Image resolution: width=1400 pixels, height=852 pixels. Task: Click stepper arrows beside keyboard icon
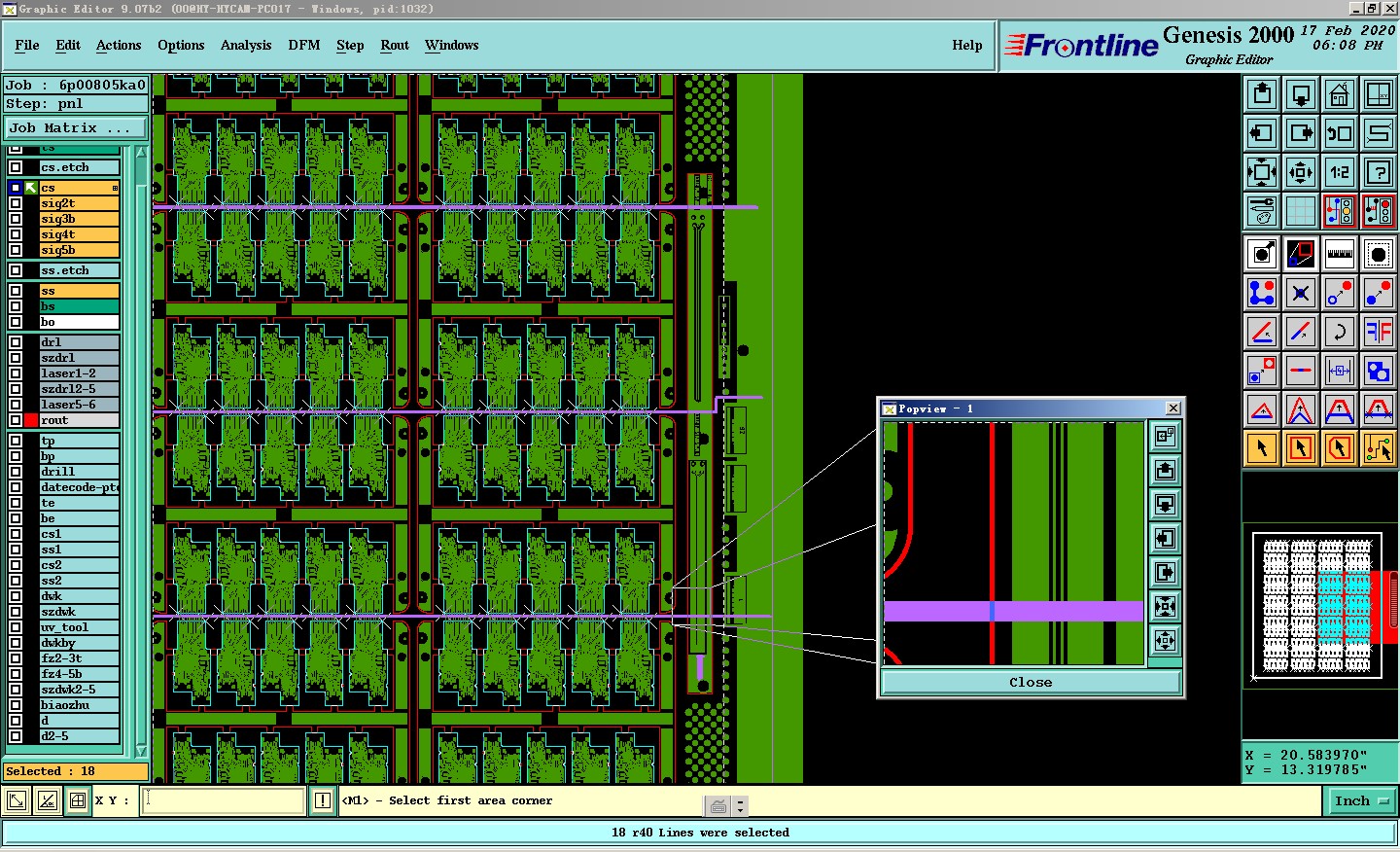click(741, 806)
